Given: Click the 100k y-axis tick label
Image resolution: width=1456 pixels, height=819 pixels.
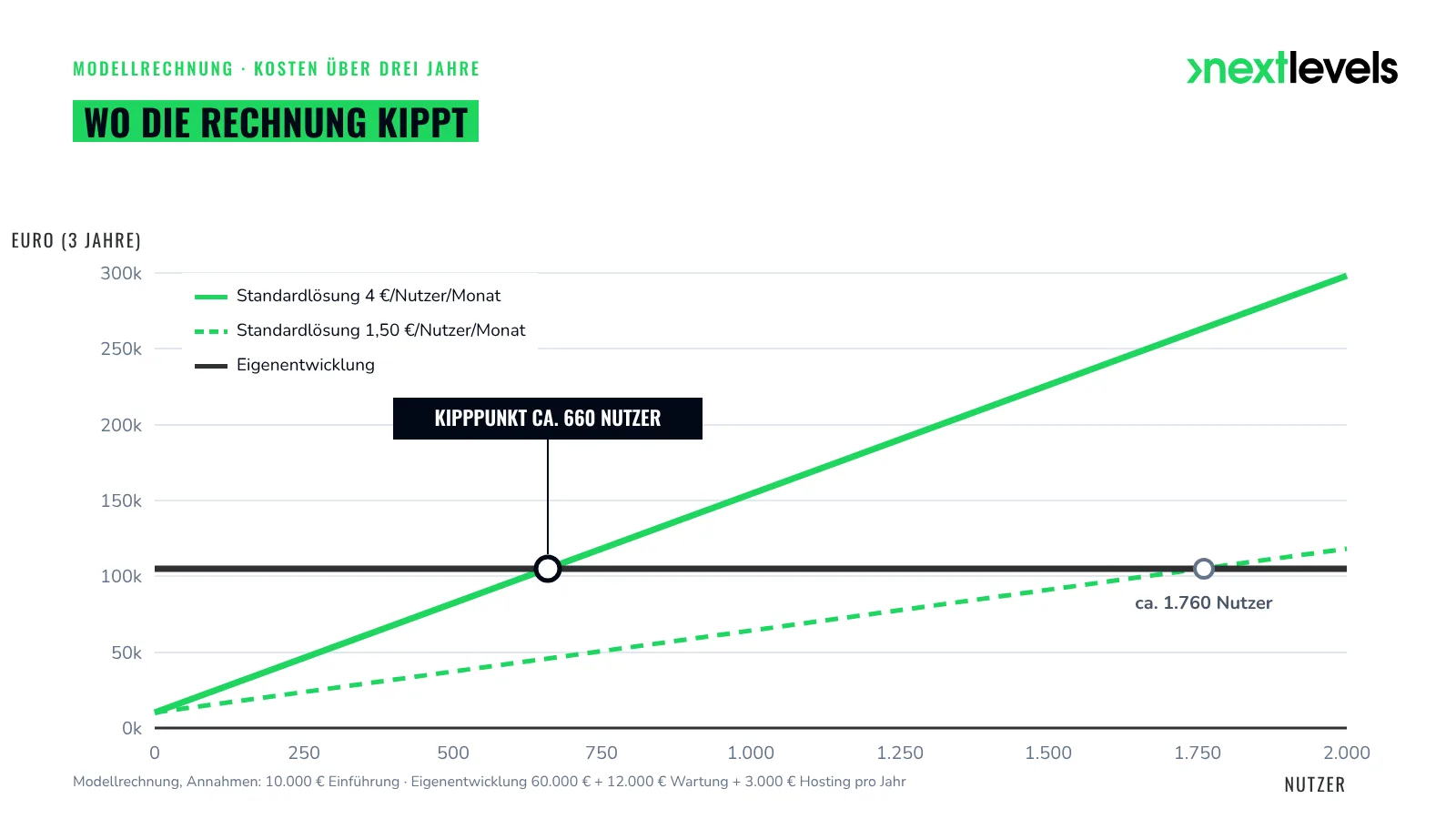Looking at the screenshot, I should [x=121, y=576].
